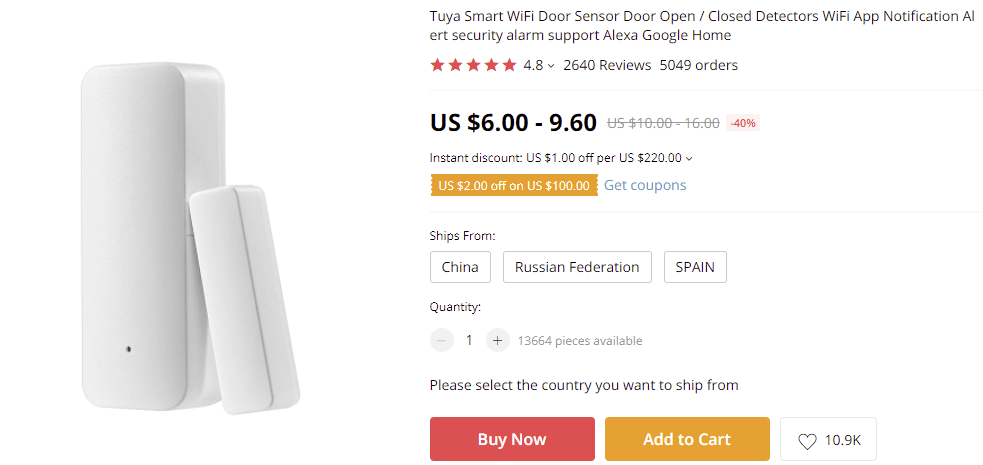Click the heart wishlist icon
Viewport: 983px width, 465px height.
click(x=808, y=441)
